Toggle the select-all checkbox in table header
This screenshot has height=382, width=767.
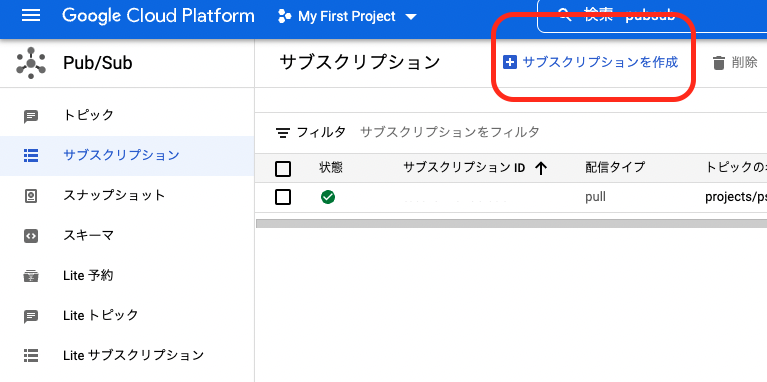click(283, 169)
